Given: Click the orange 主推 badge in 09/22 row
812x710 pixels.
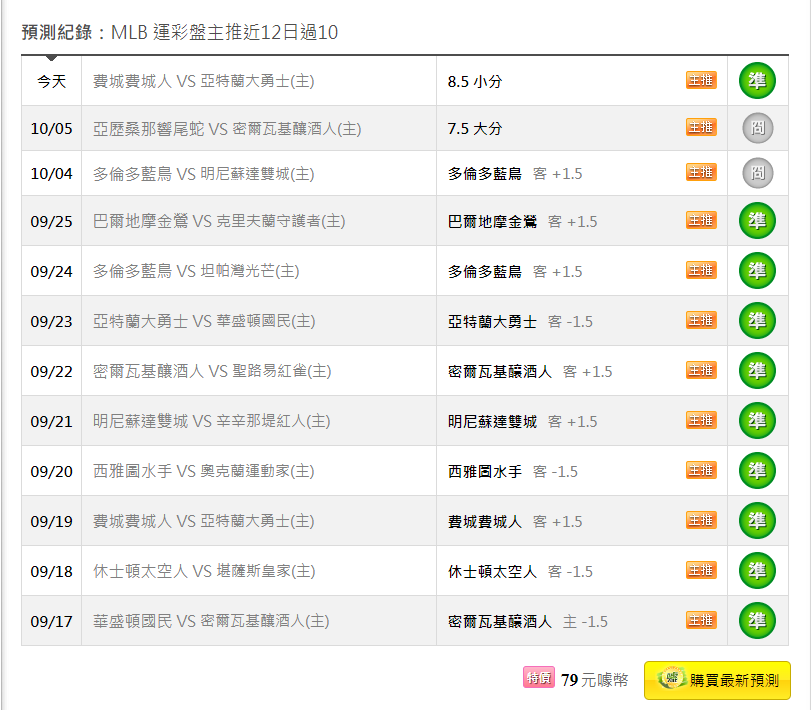Looking at the screenshot, I should 701,370.
